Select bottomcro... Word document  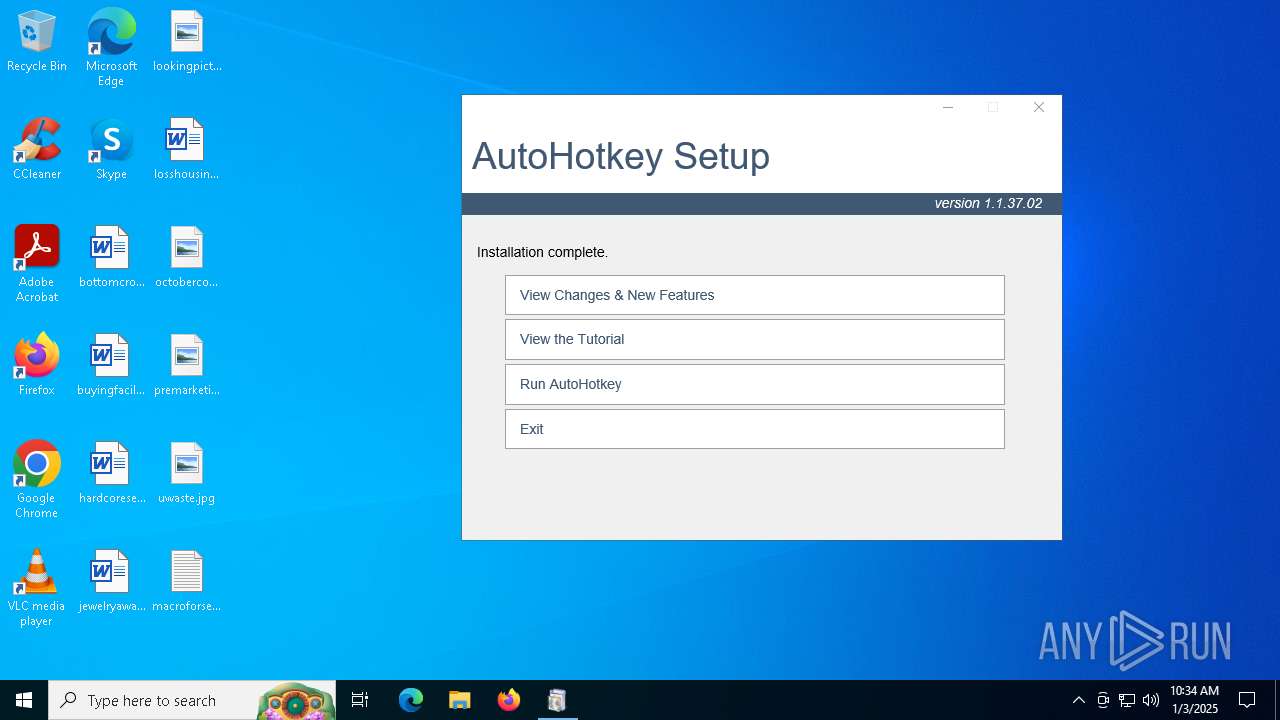111,258
